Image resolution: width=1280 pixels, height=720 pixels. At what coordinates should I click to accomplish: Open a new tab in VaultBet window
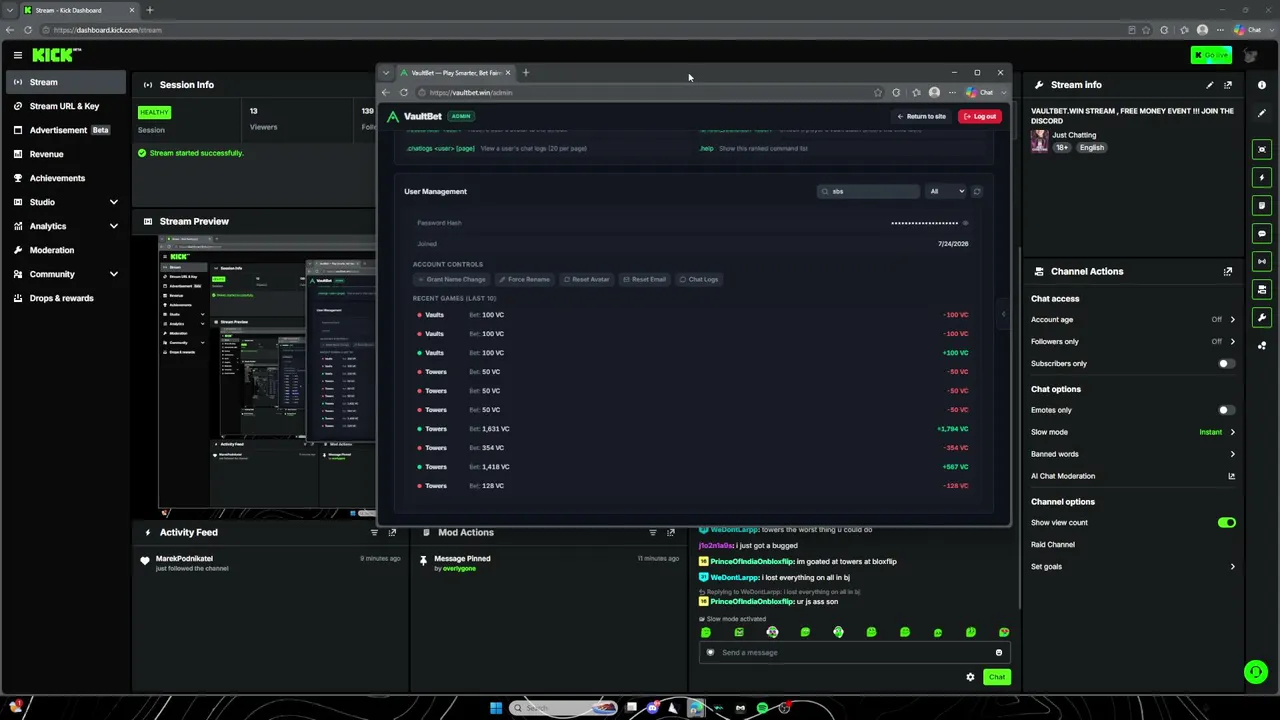525,72
